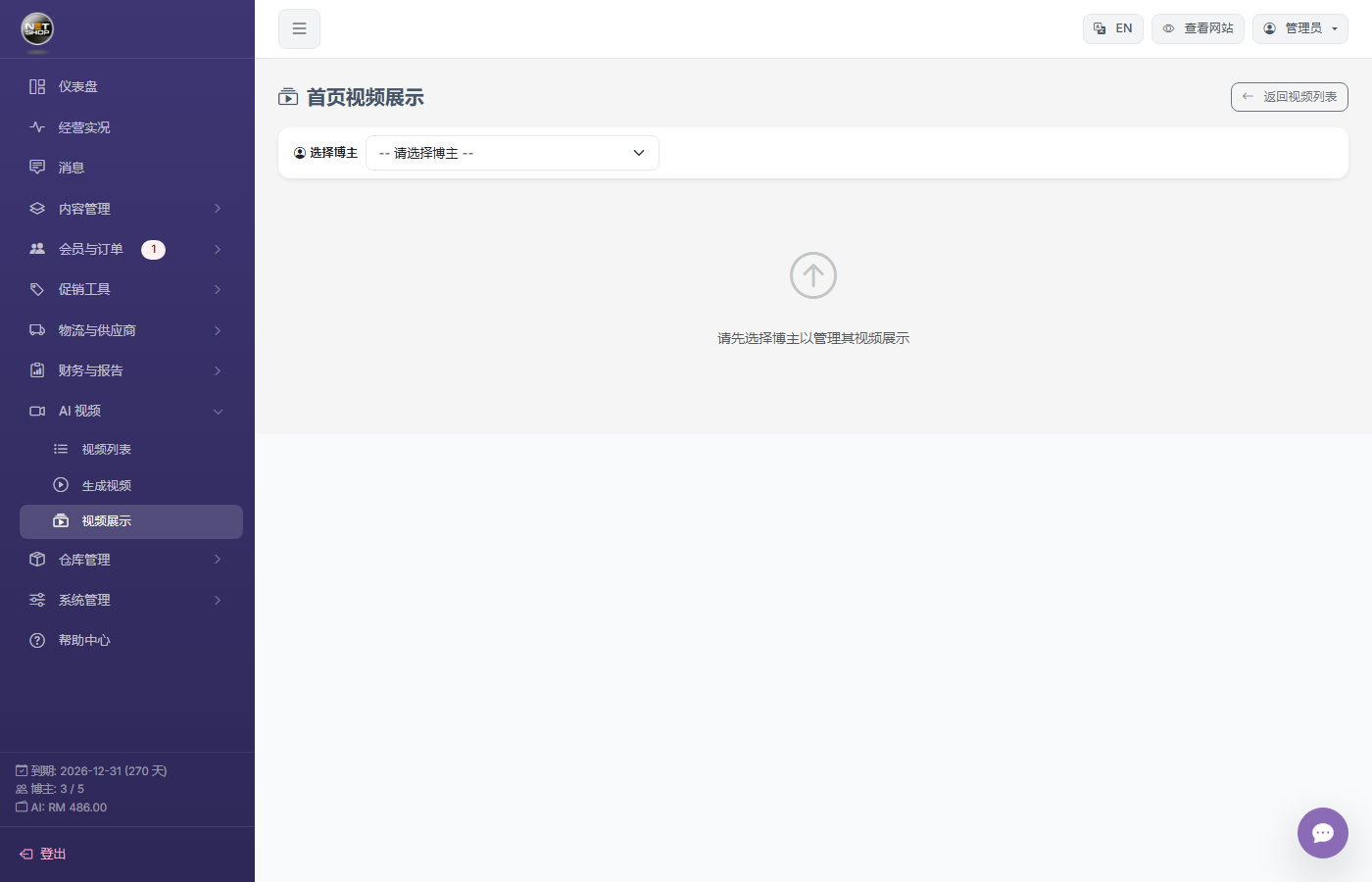Screen dimensions: 1372x882
Task: Click the NetShop logo
Action: [x=37, y=29]
